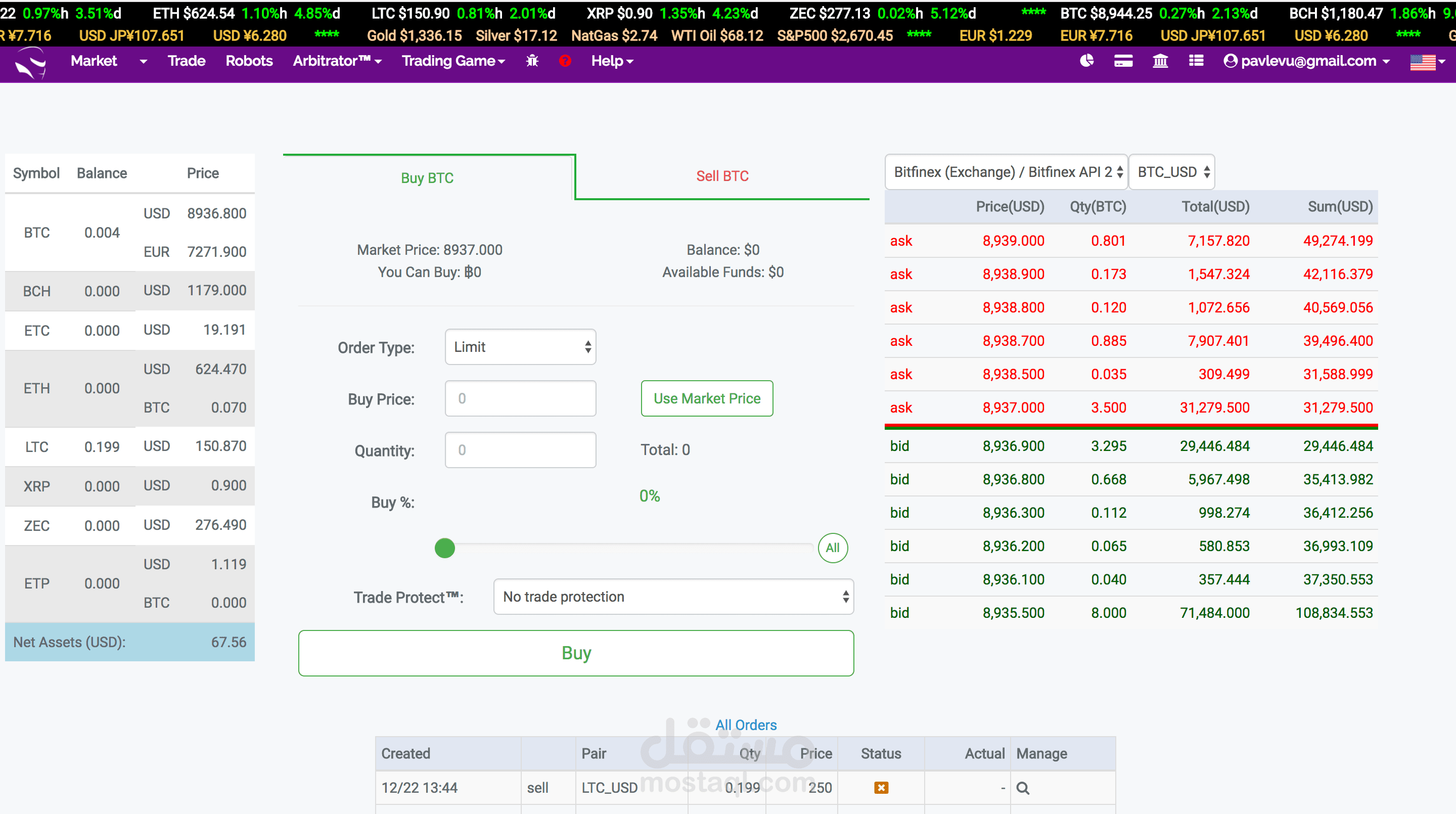Click the site logo in the navbar
The image size is (1456, 814).
pyautogui.click(x=30, y=62)
